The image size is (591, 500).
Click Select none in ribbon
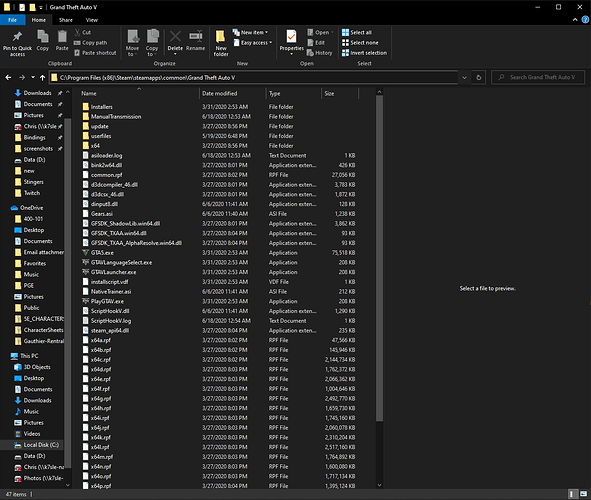point(360,43)
